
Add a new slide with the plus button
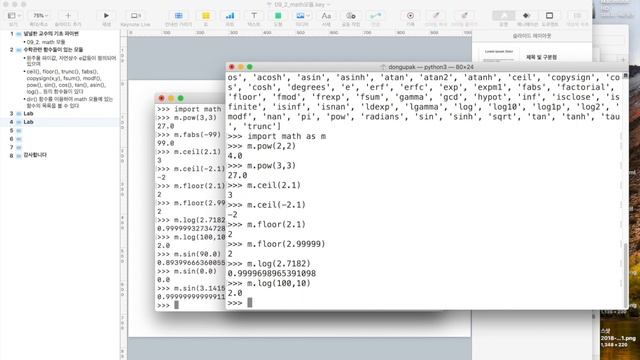pyautogui.click(x=68, y=16)
